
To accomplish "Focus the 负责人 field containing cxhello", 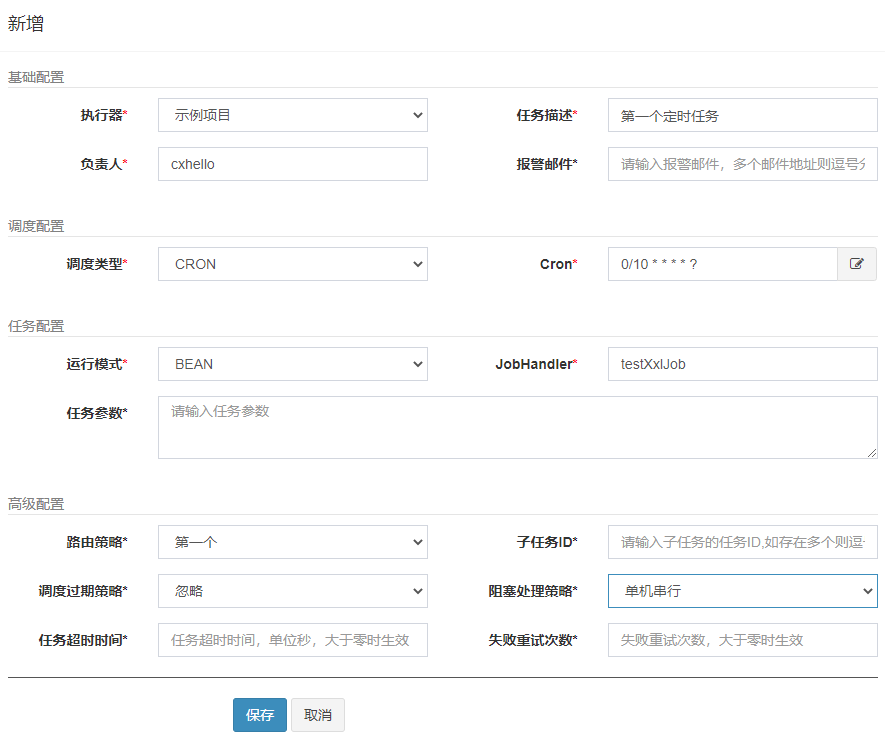I will 293,164.
